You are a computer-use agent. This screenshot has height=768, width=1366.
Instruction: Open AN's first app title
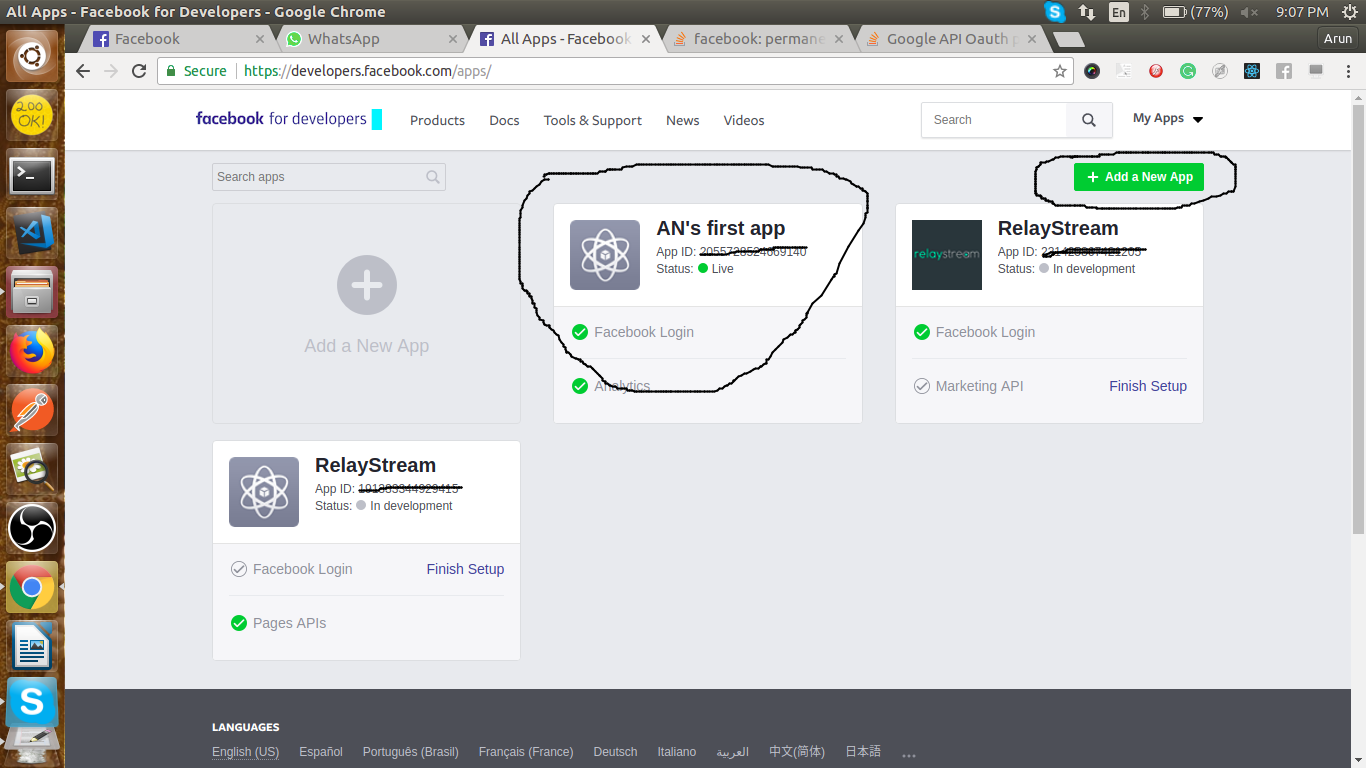click(x=720, y=229)
